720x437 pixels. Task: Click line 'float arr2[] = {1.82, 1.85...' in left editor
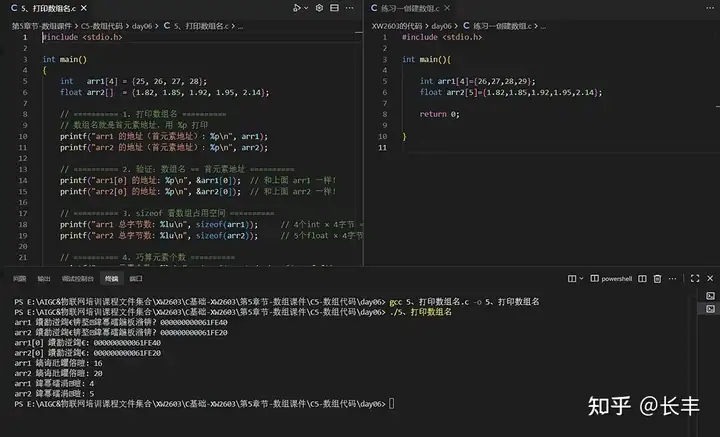[164, 92]
